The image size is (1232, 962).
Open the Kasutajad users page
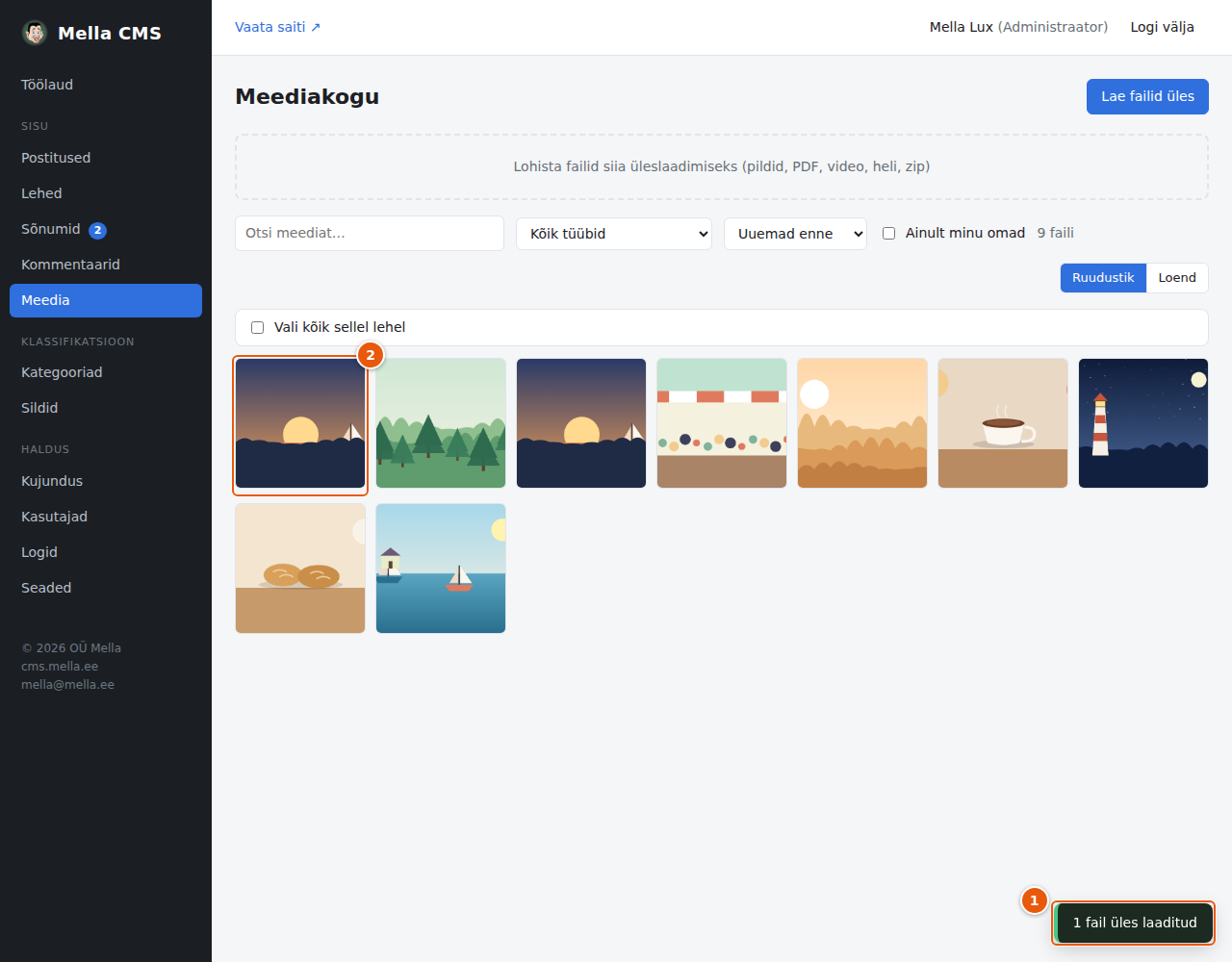coord(106,517)
